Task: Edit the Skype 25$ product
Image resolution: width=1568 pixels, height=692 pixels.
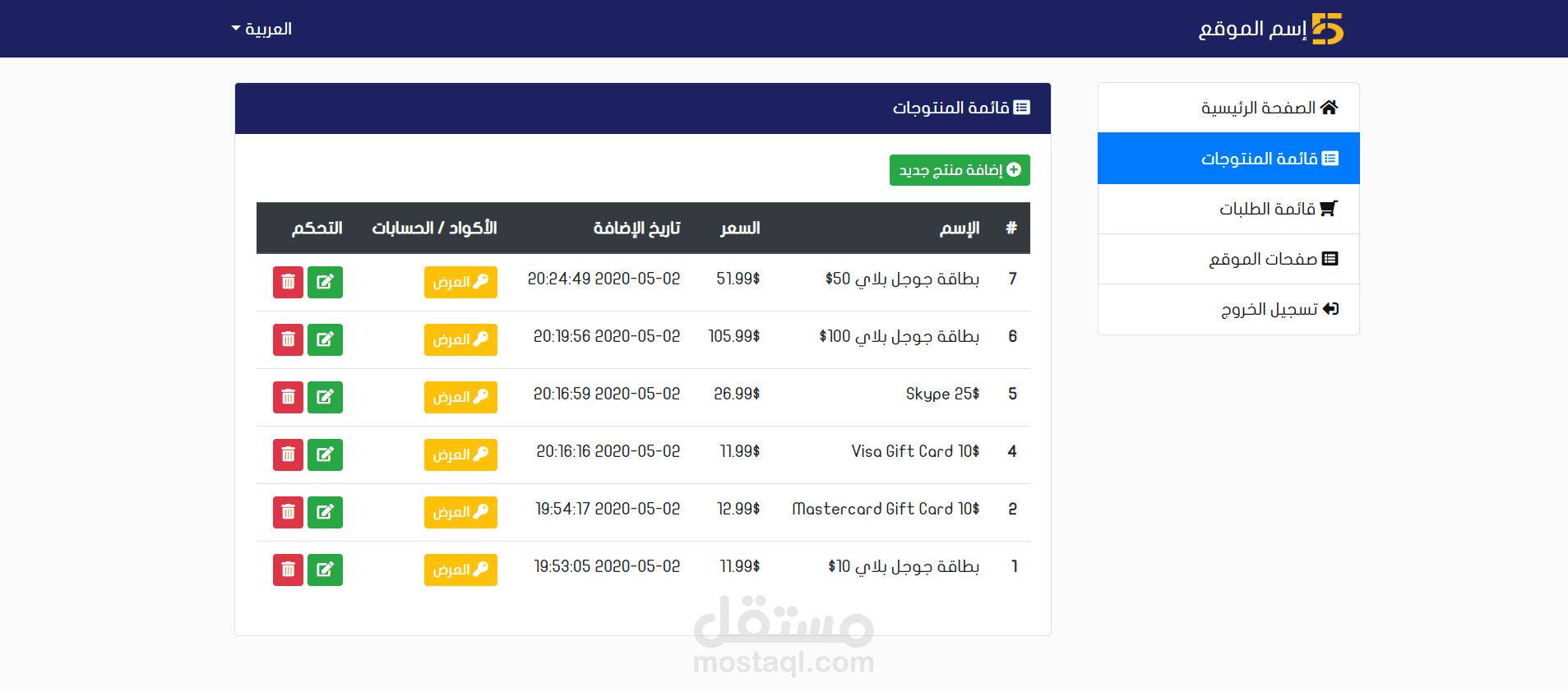Action: [325, 397]
